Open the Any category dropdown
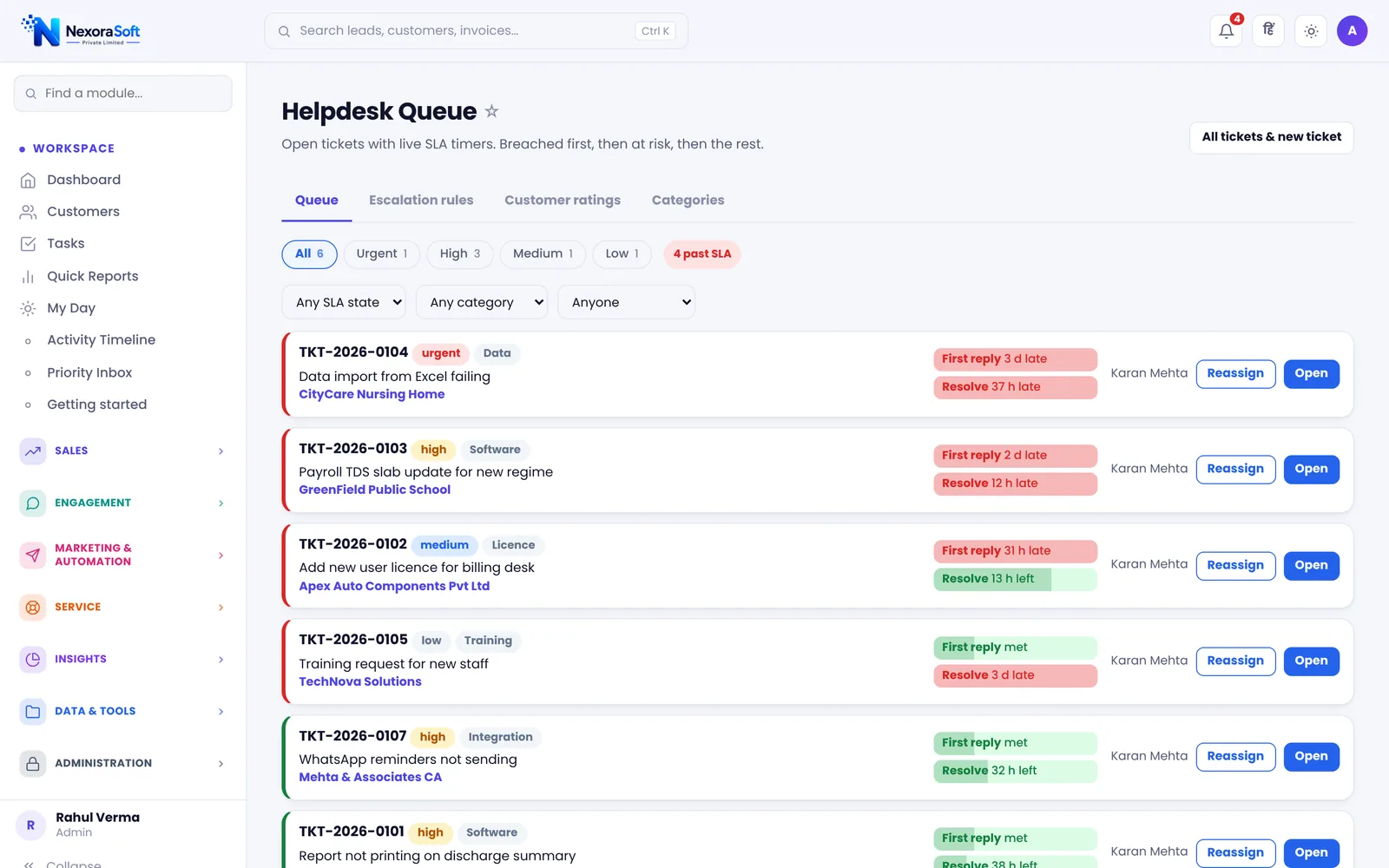Screen dimensions: 1389x868 tap(482, 302)
